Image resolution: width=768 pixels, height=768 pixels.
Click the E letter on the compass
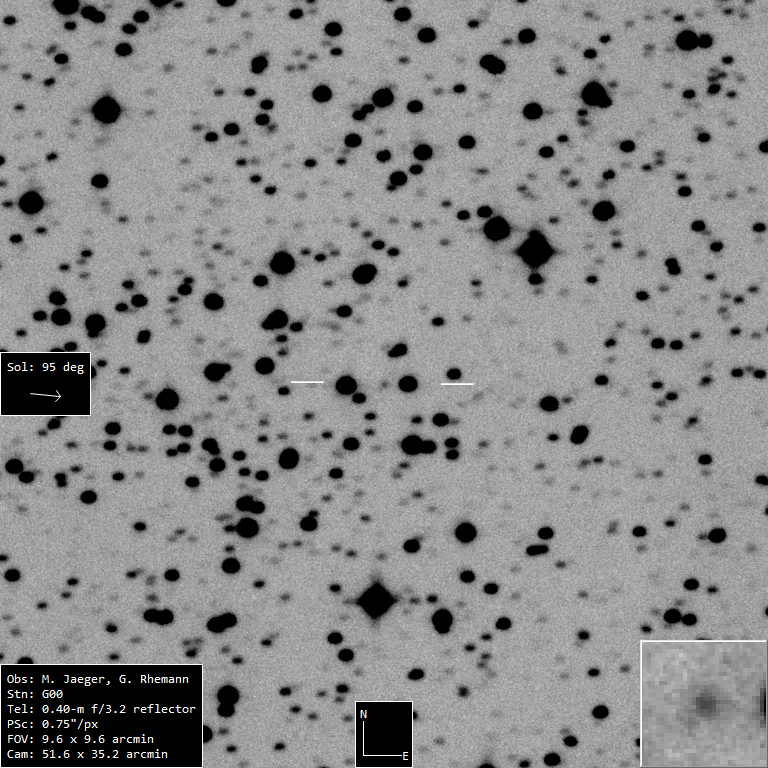pos(404,756)
